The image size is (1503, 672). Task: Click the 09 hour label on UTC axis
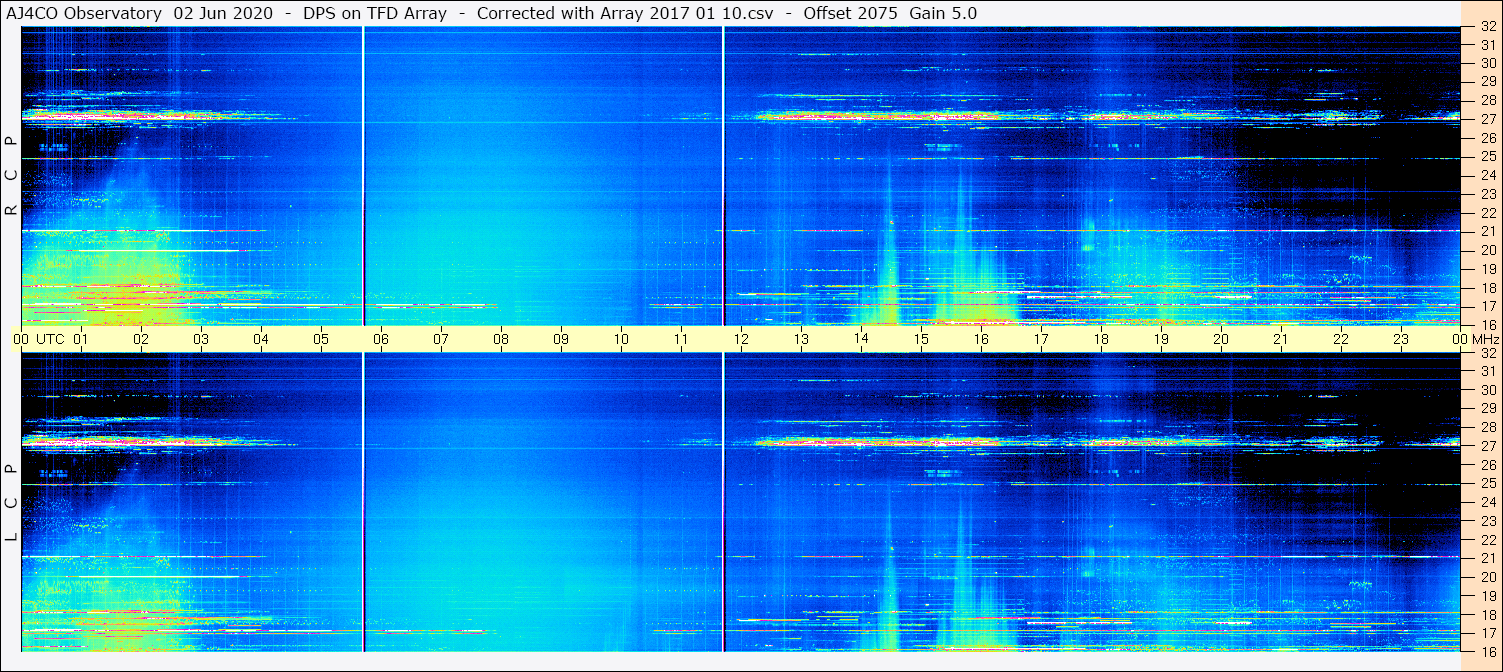point(561,339)
